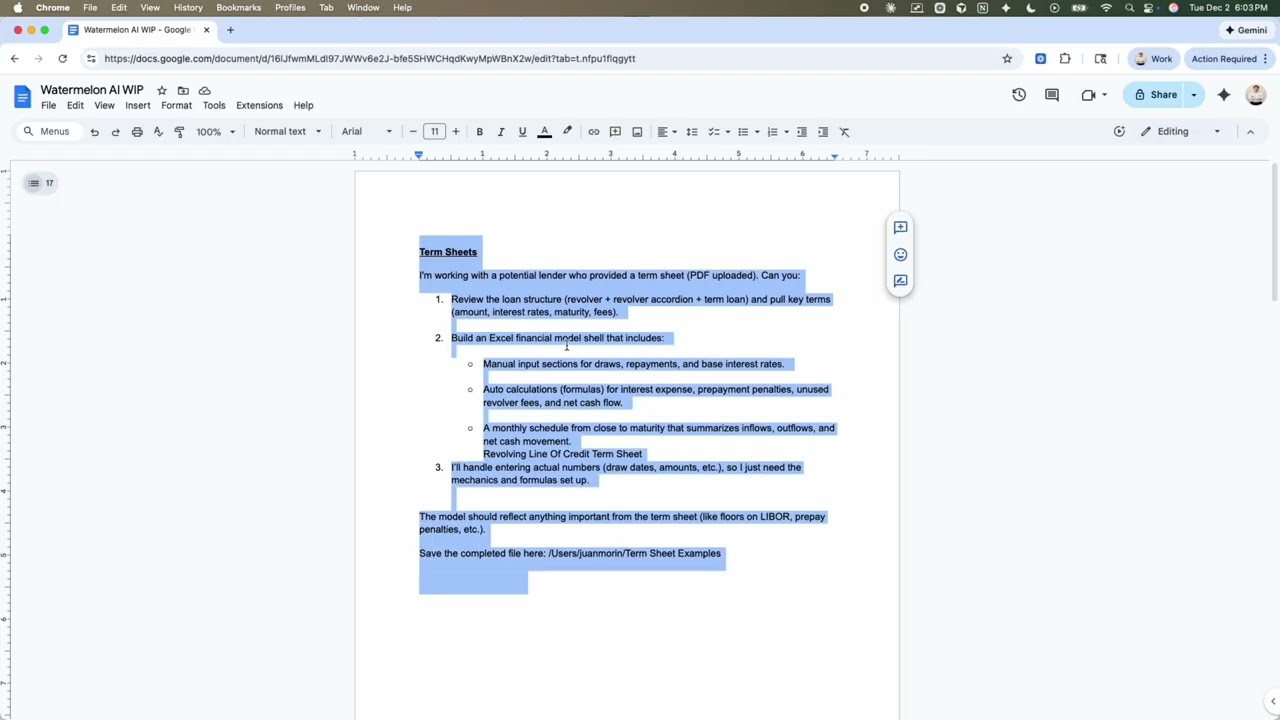Open the Google account avatar

[1256, 95]
